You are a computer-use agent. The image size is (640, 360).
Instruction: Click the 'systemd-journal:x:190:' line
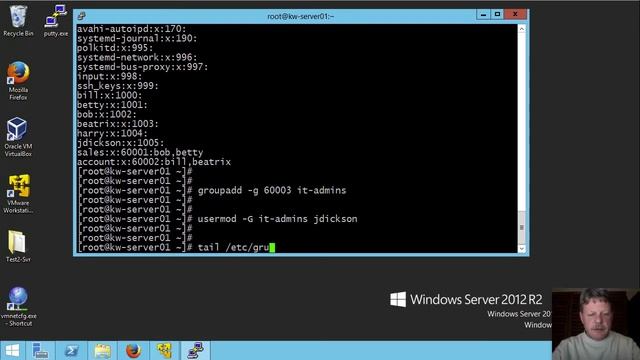138,38
